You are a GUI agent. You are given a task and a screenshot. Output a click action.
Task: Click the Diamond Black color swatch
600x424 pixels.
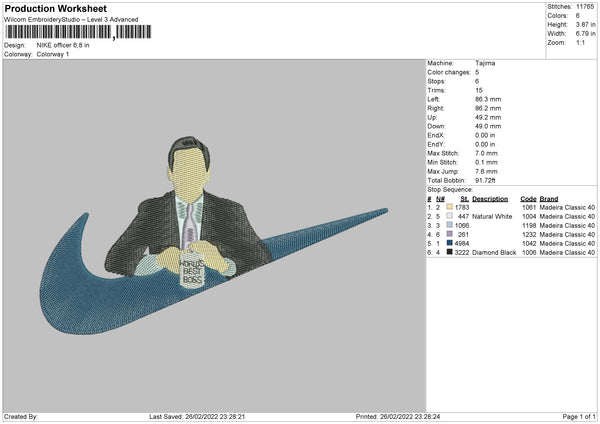450,252
